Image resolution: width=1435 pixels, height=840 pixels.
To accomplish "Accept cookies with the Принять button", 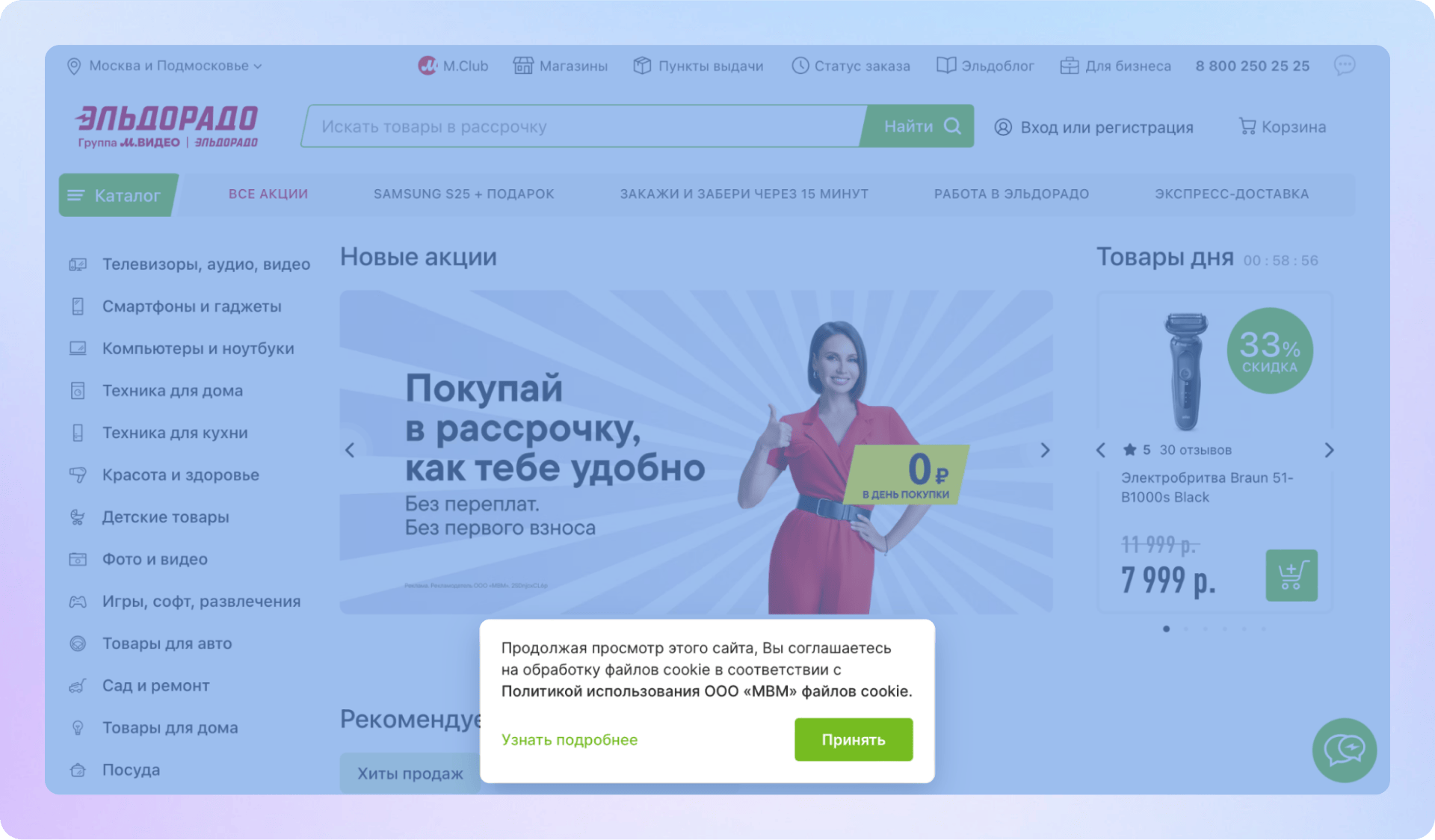I will coord(853,739).
